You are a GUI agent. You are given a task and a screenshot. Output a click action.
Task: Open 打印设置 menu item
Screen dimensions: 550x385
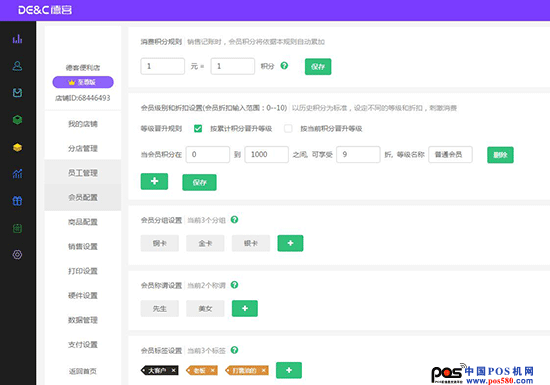coord(83,271)
